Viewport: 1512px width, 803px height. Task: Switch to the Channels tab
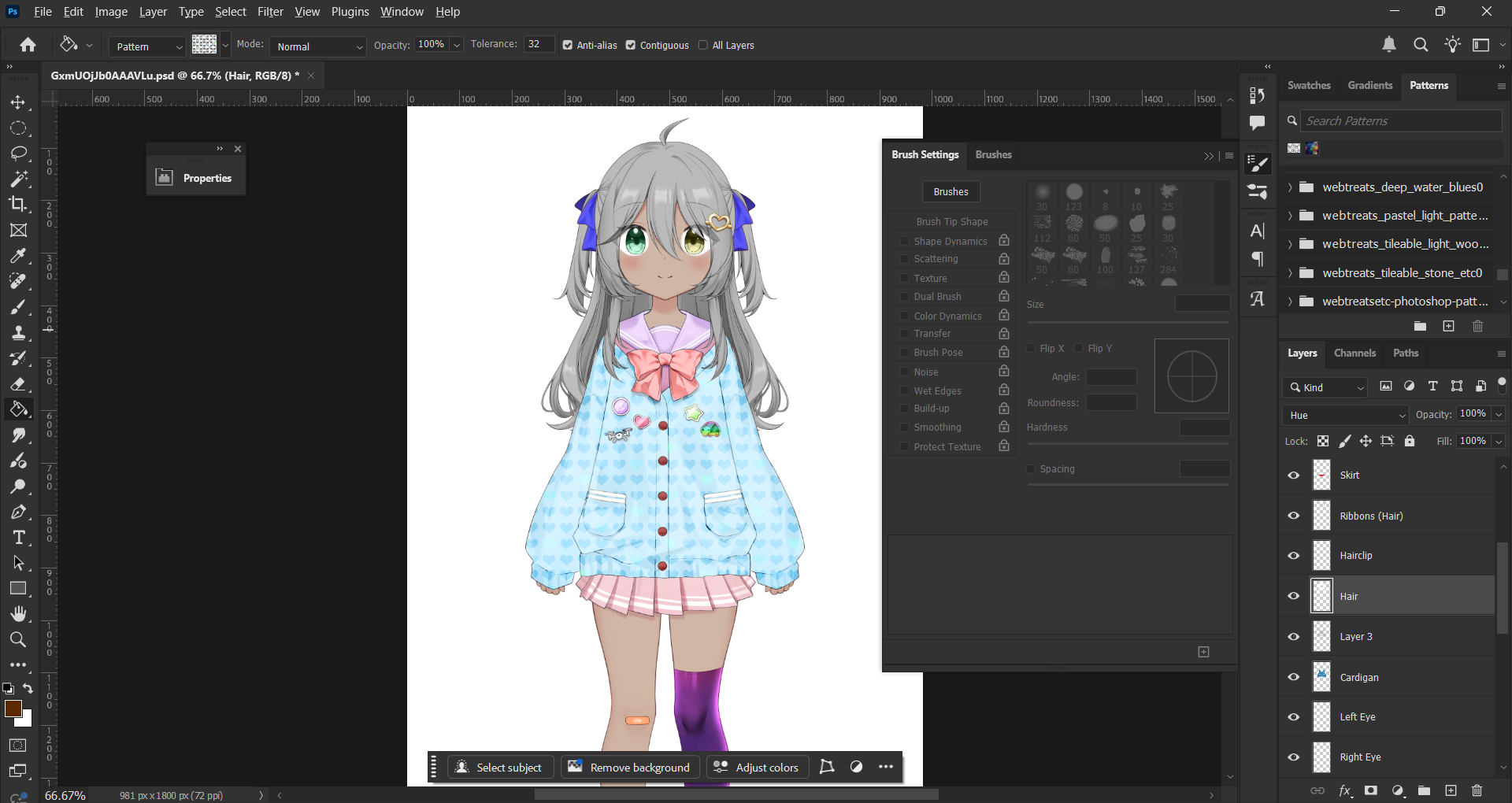coord(1354,353)
